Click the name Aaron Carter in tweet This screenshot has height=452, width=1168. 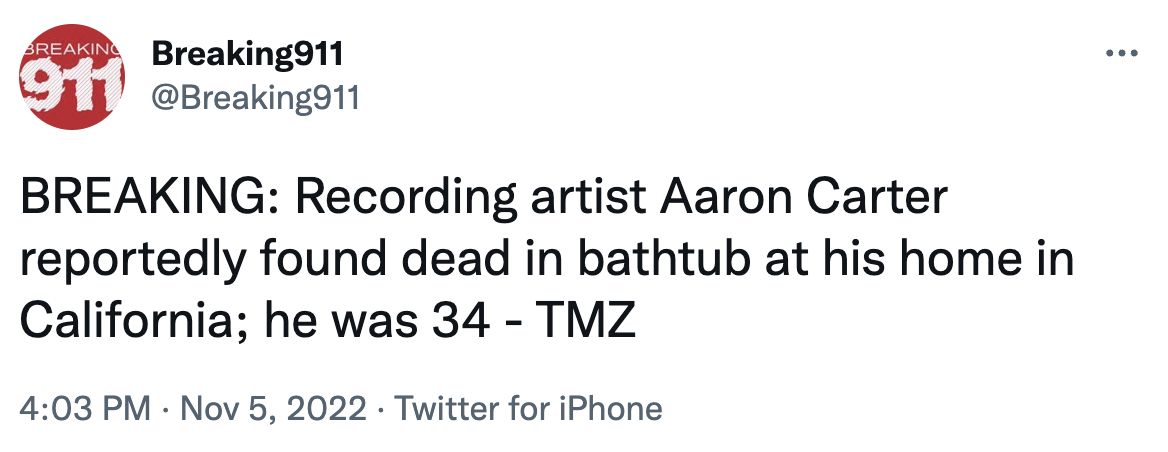[804, 197]
